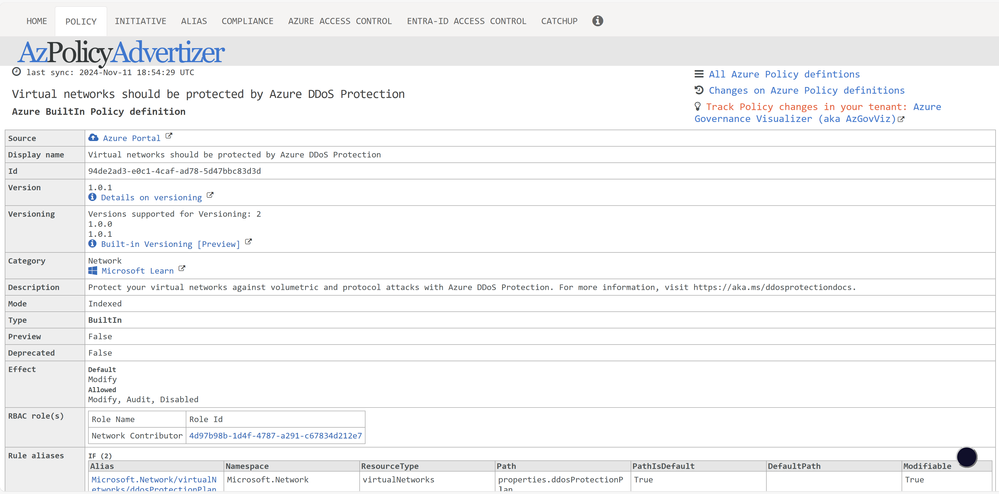999x494 pixels.
Task: Click the last sync timestamp text
Action: point(110,73)
